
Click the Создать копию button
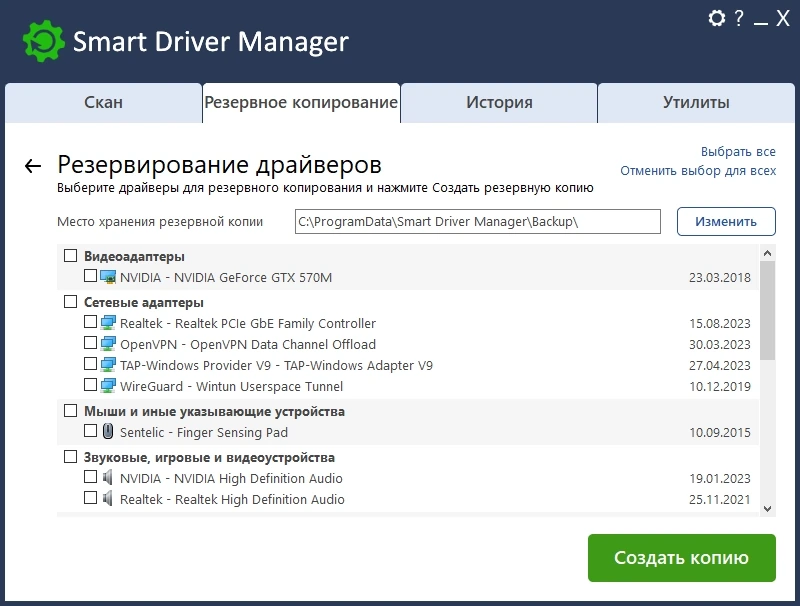(682, 558)
